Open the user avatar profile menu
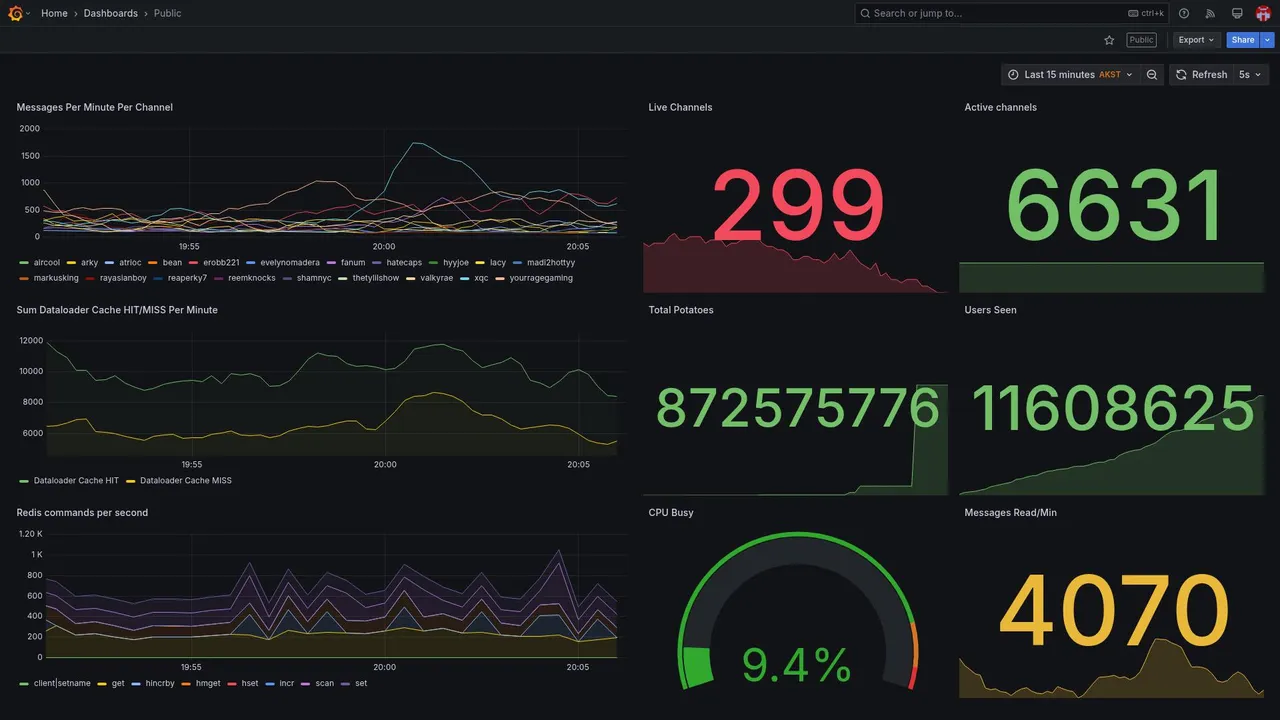The width and height of the screenshot is (1280, 720). (1263, 13)
